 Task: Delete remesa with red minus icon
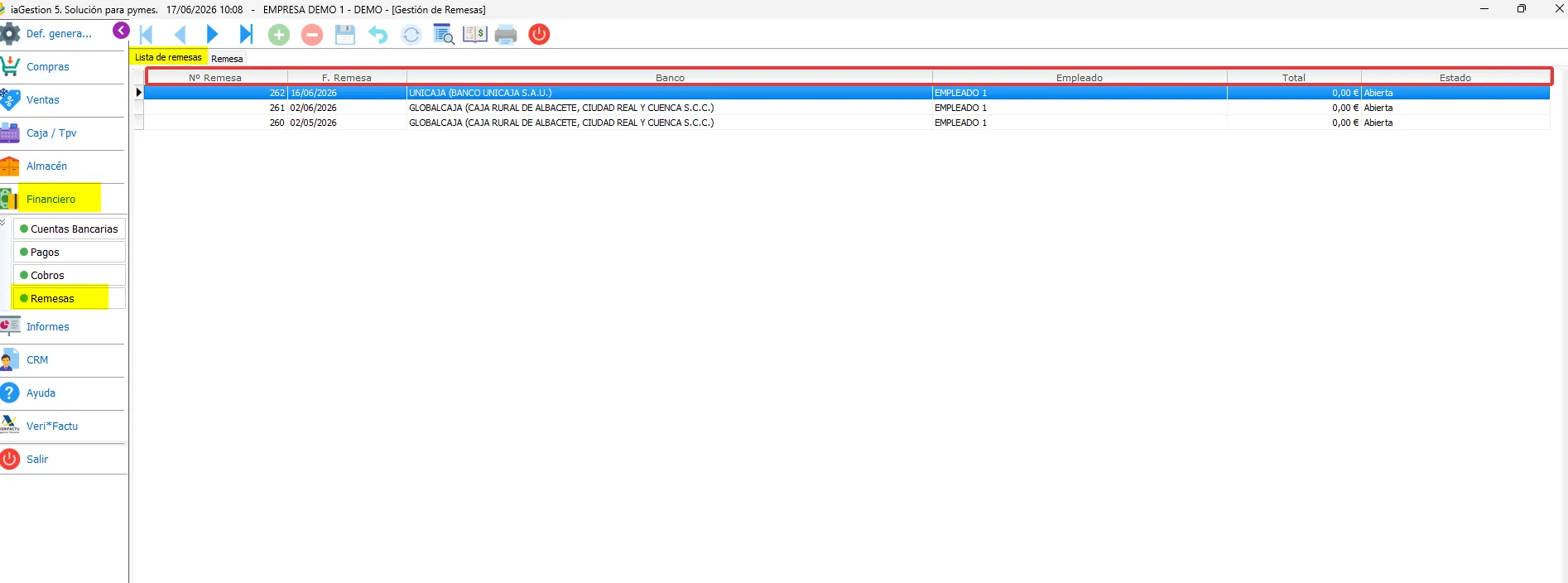(x=312, y=35)
